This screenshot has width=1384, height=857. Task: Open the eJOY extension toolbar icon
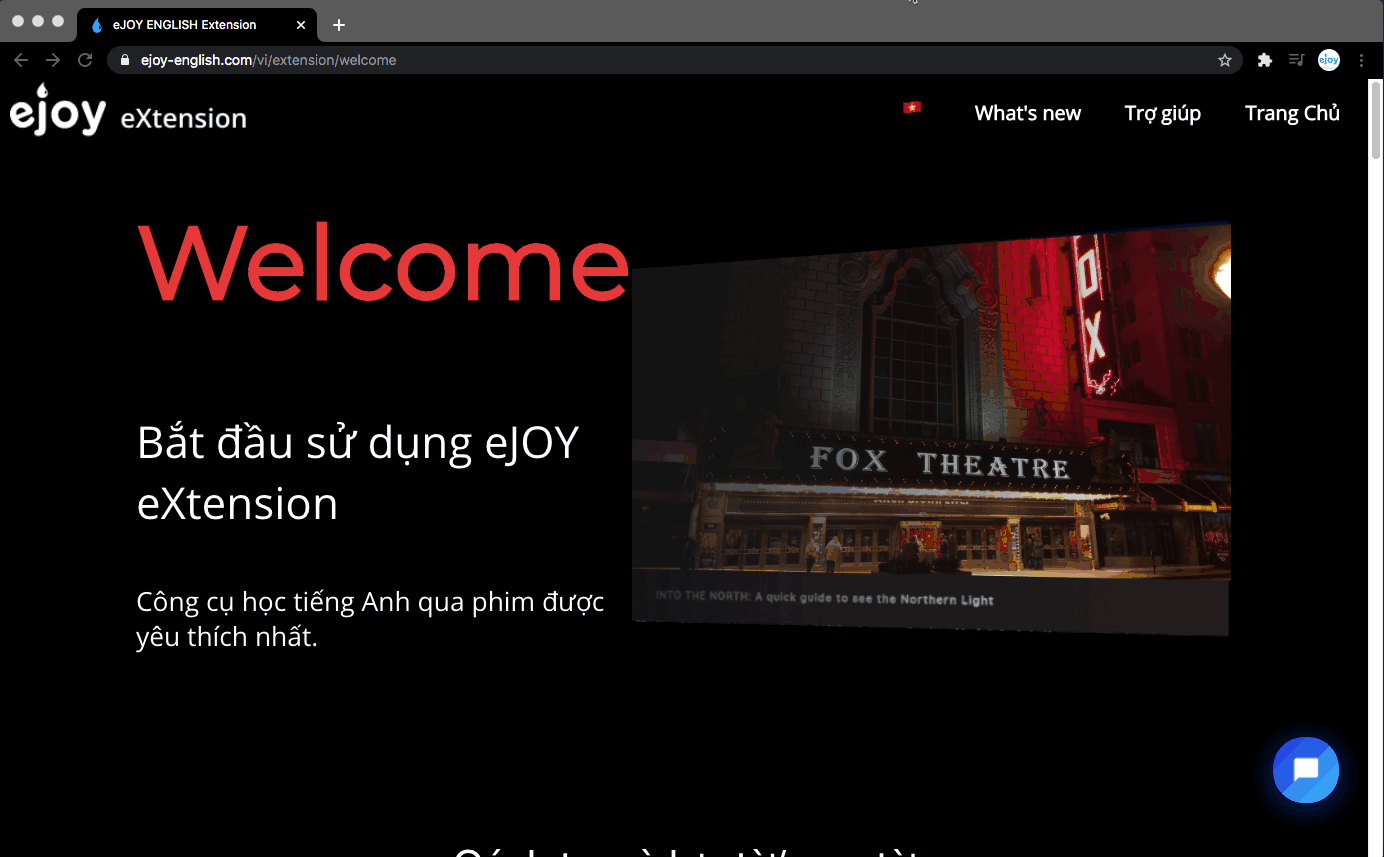(1329, 60)
